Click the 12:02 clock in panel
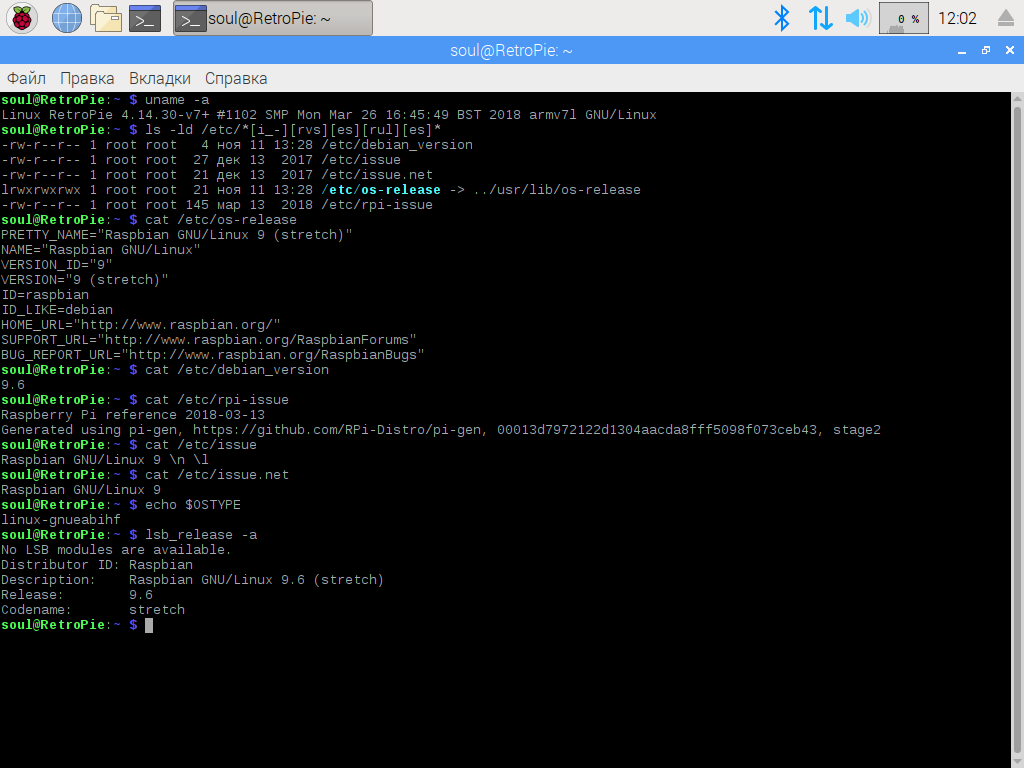The image size is (1024, 768). click(957, 18)
